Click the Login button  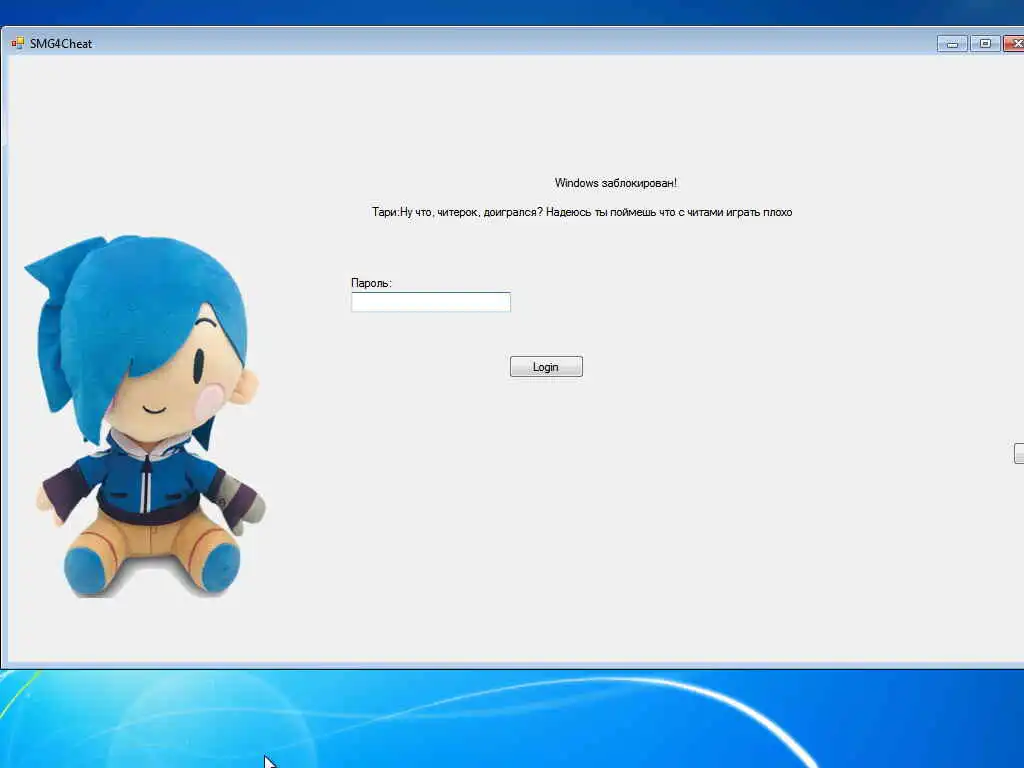point(546,366)
